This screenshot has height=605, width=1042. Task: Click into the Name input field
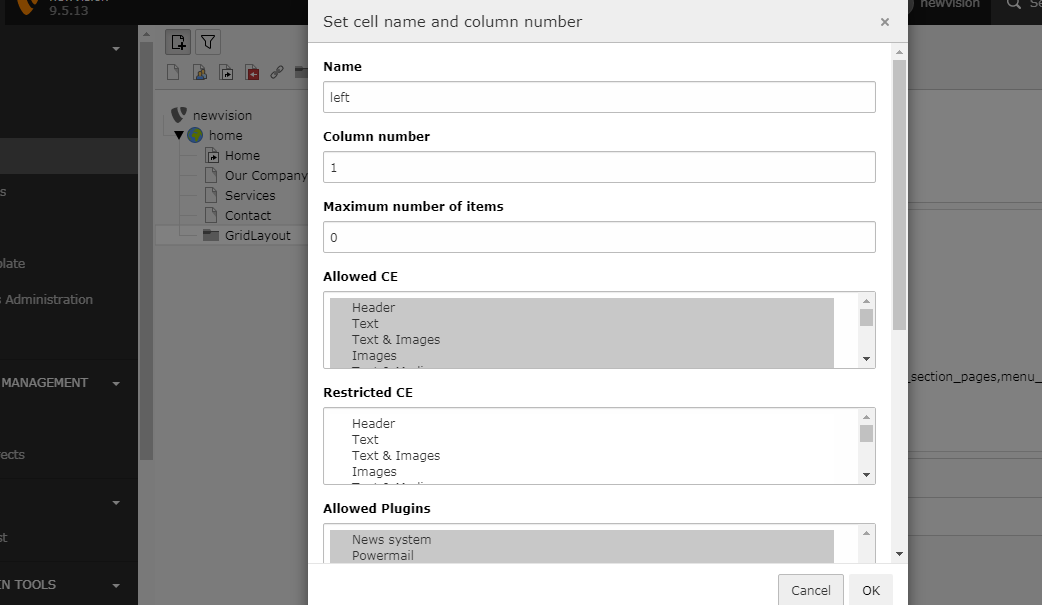599,97
